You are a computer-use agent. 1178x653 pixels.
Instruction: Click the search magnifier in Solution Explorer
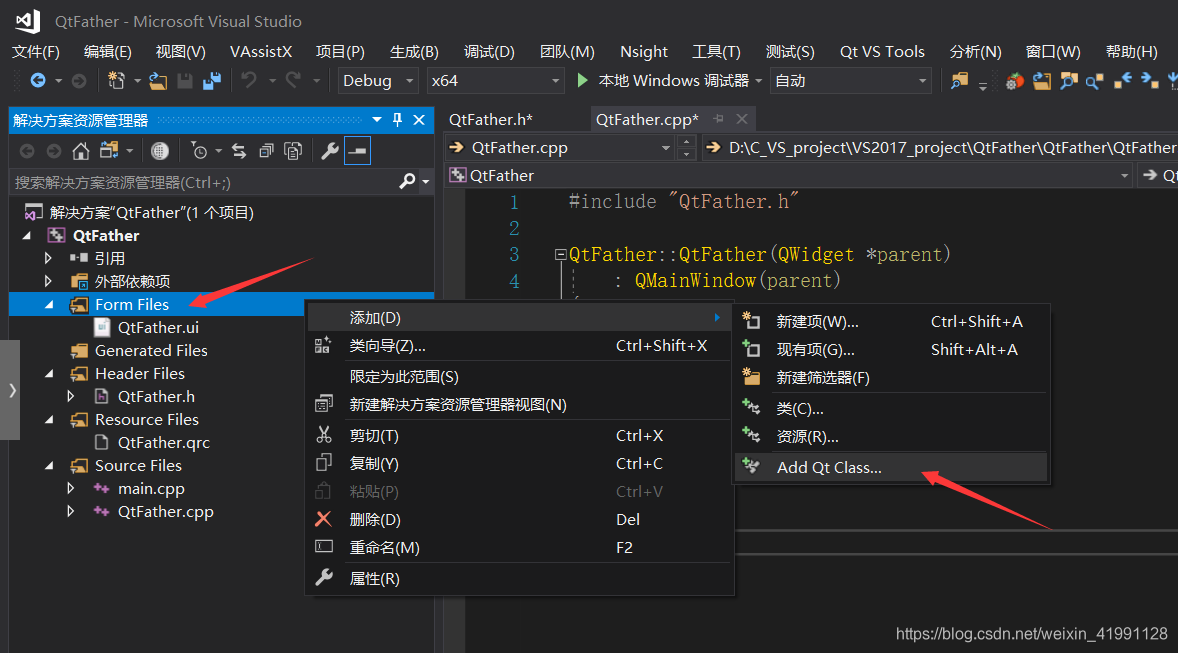pos(406,182)
